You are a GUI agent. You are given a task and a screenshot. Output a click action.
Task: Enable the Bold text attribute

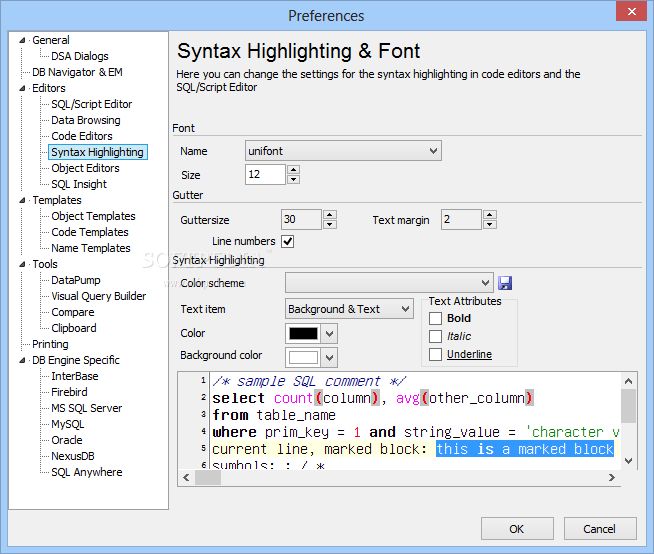(435, 318)
